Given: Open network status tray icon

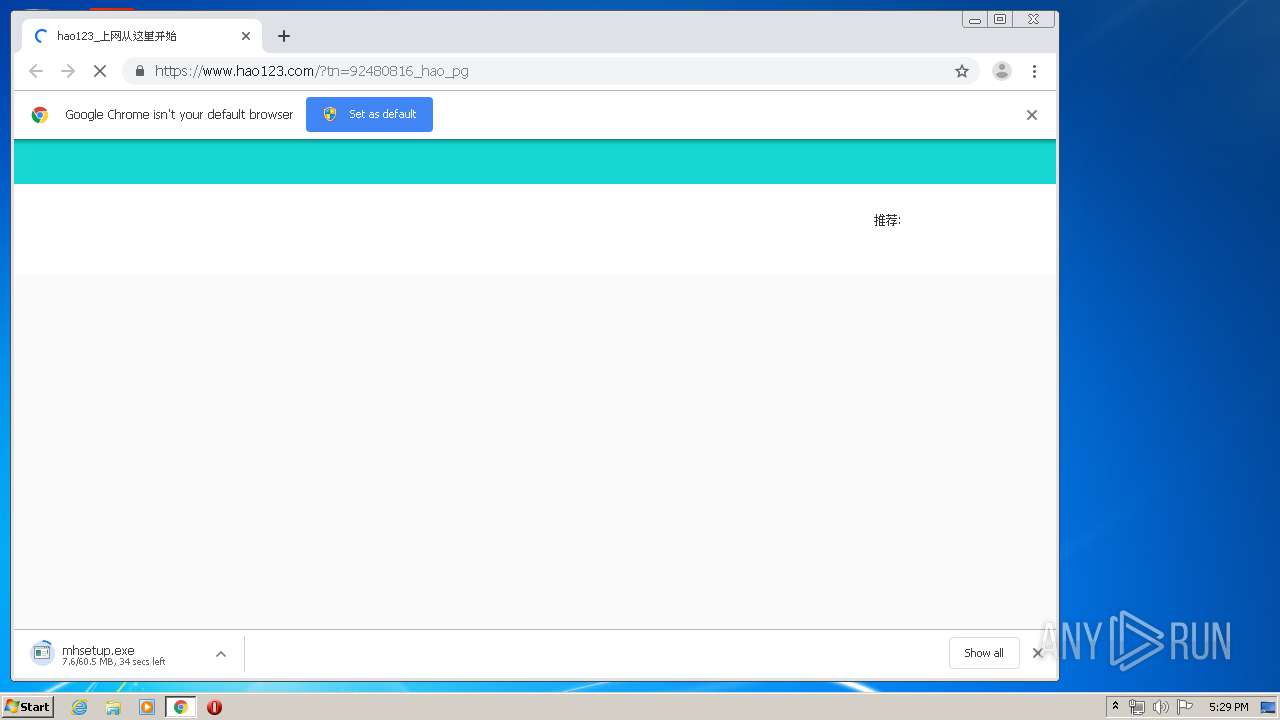Looking at the screenshot, I should [1137, 707].
